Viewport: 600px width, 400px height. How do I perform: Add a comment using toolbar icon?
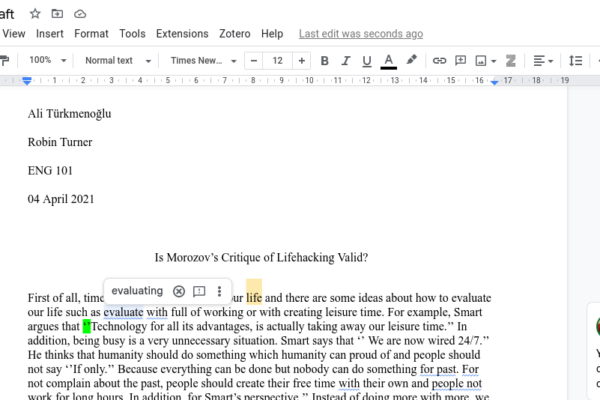click(x=461, y=61)
